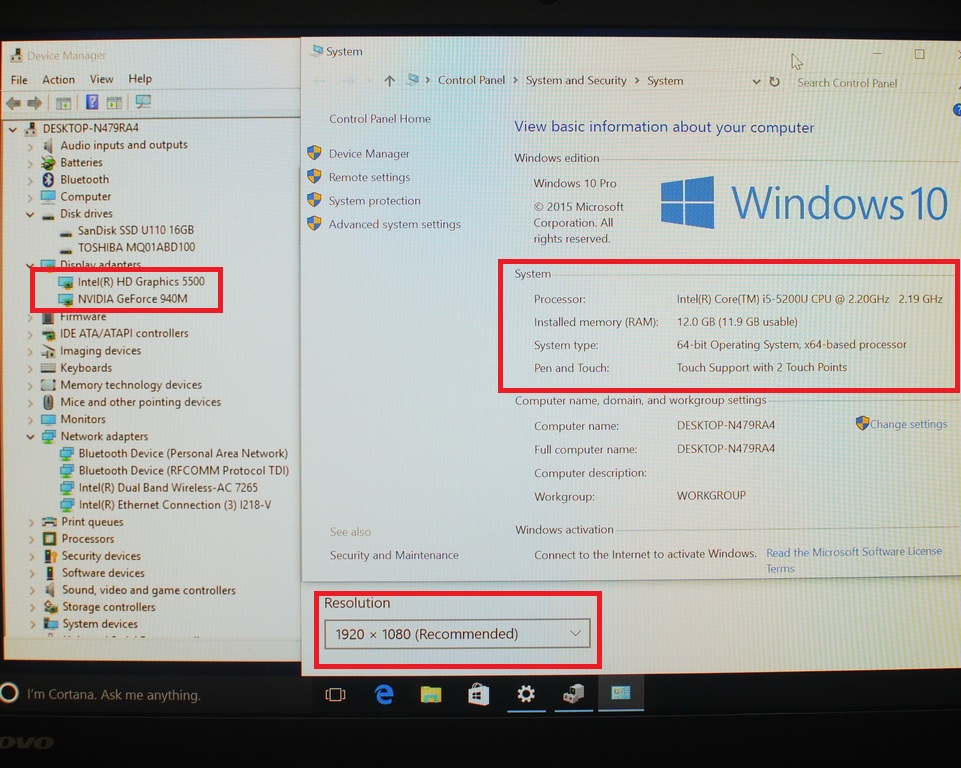Screen dimensions: 961x768
Task: Select Bluetooth Device (RFCOMM Protocol TDI)
Action: [183, 471]
